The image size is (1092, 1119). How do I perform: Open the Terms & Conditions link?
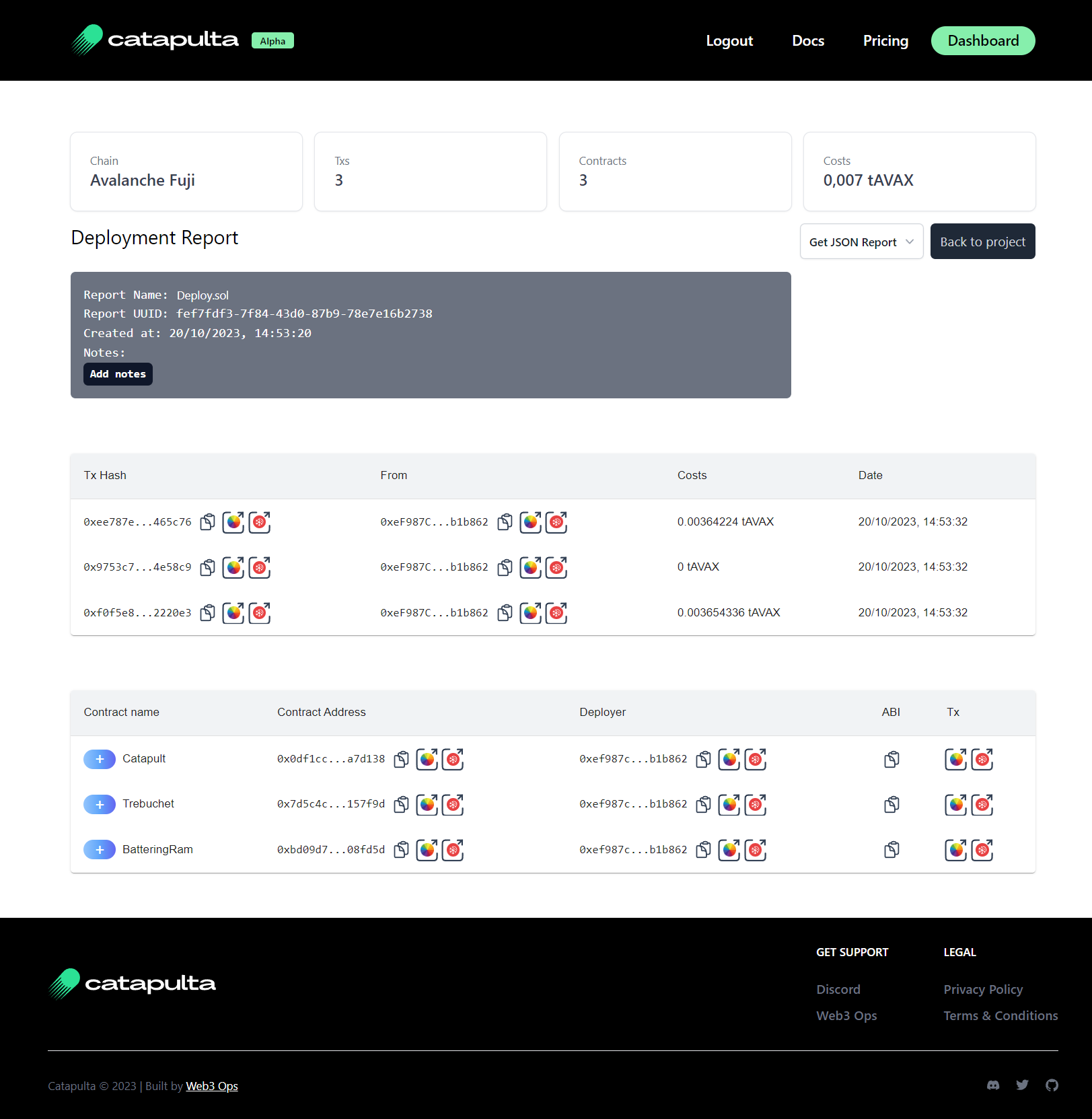(x=1000, y=1016)
